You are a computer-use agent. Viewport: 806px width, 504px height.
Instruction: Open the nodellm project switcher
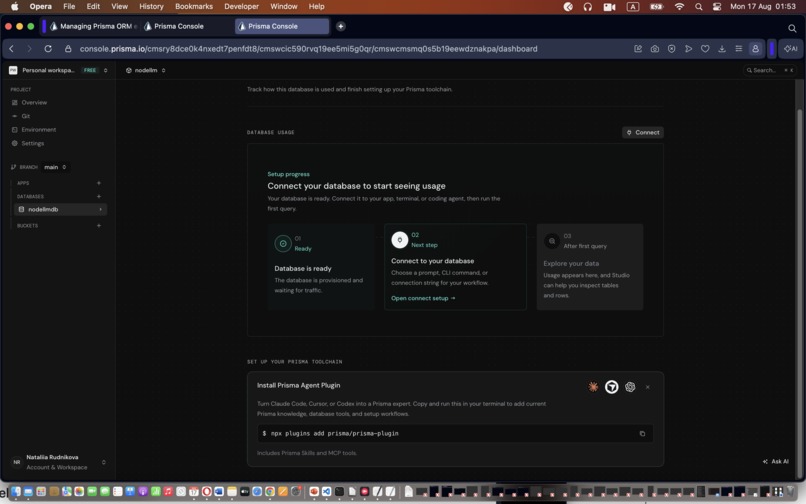point(146,70)
